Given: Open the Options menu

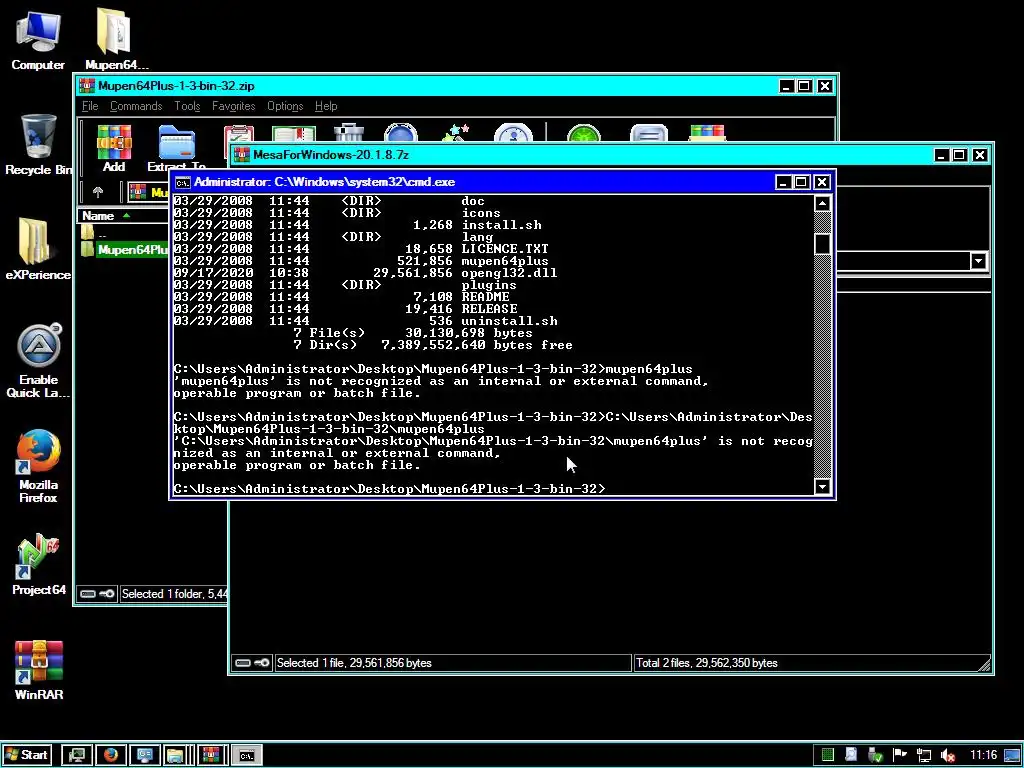Looking at the screenshot, I should pos(285,106).
